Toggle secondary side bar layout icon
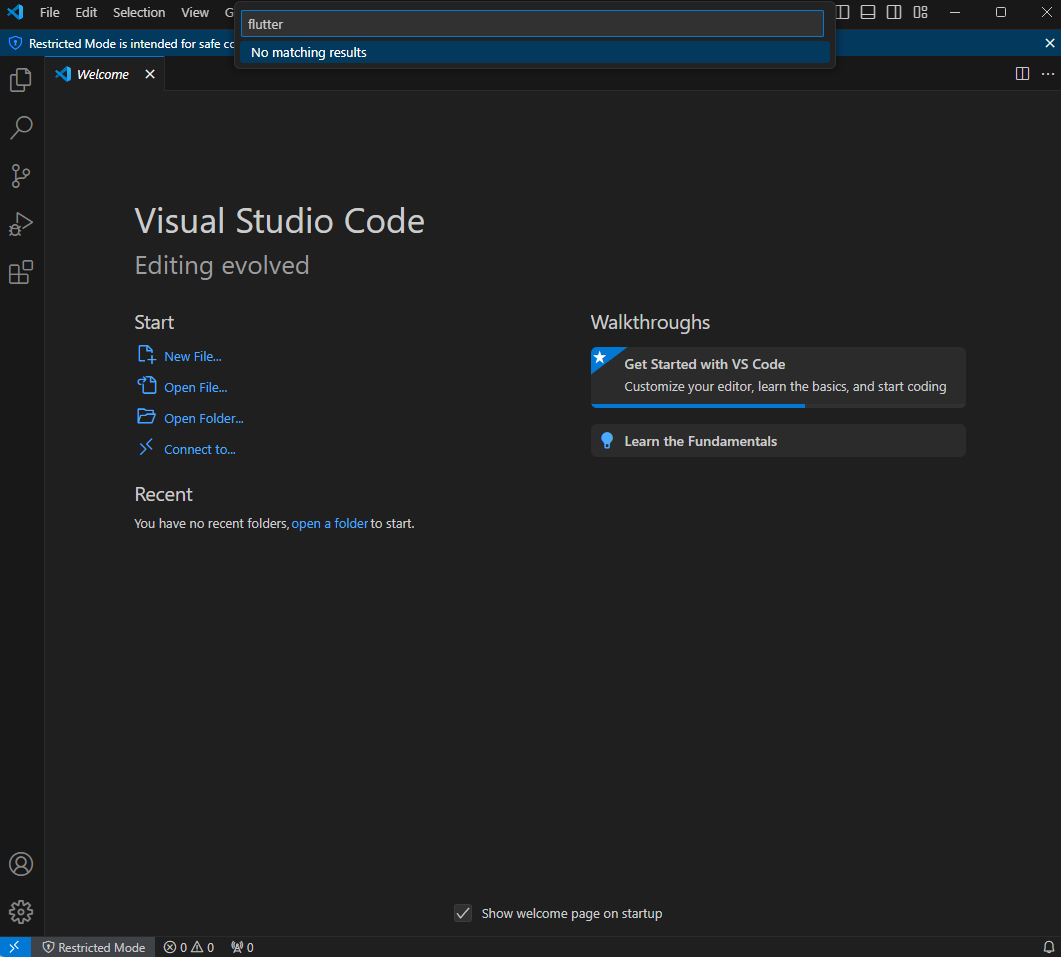This screenshot has width=1061, height=957. tap(894, 12)
